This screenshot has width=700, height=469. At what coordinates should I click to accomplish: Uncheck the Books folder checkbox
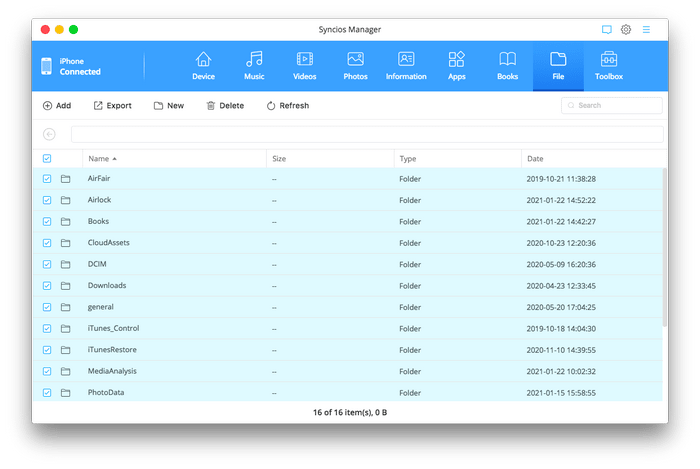click(47, 222)
